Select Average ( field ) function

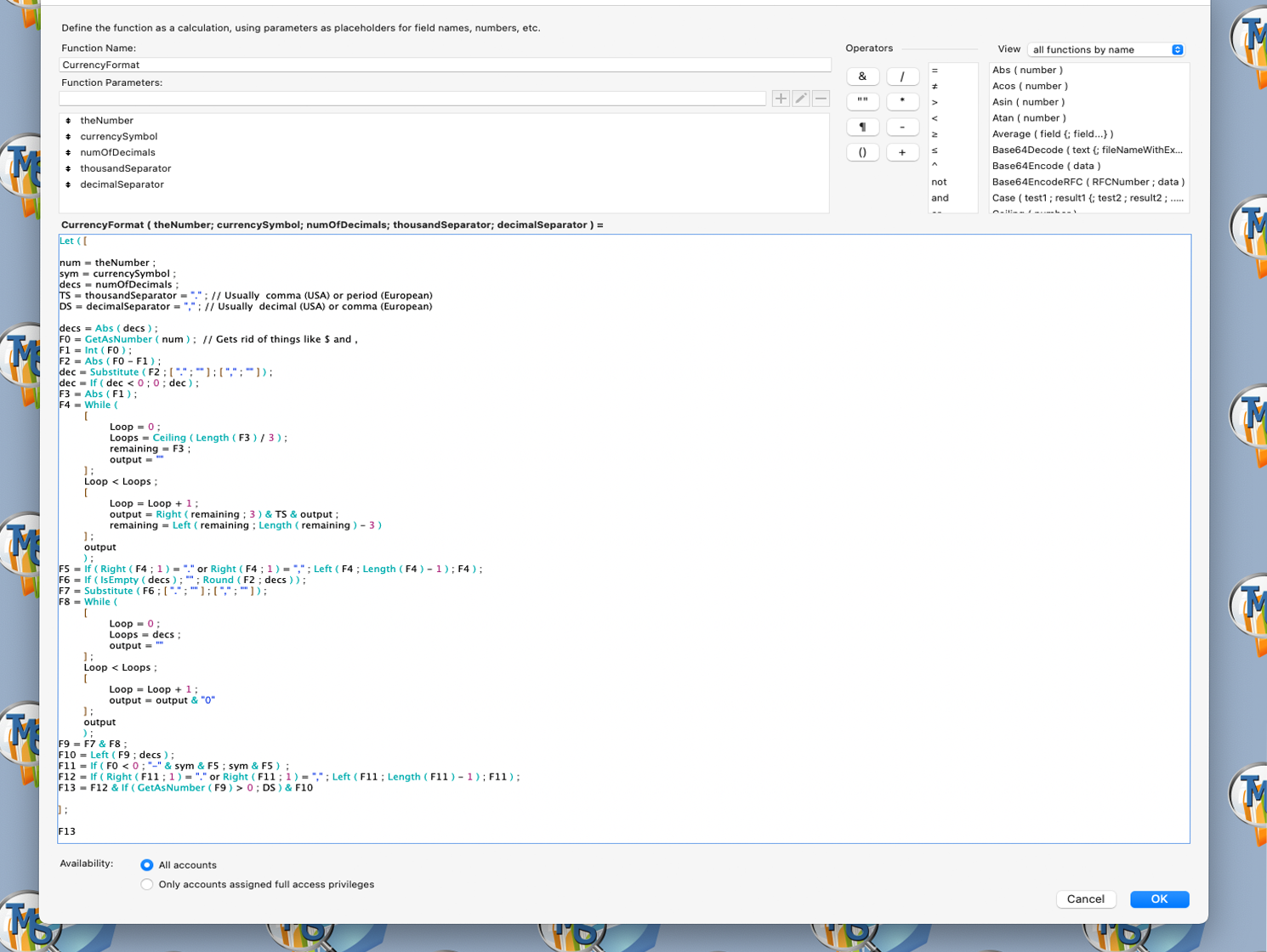click(x=1088, y=134)
